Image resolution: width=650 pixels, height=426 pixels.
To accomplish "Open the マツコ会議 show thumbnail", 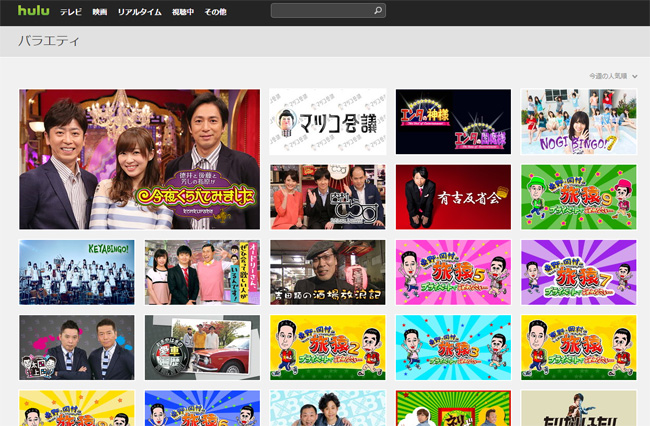I will click(327, 122).
